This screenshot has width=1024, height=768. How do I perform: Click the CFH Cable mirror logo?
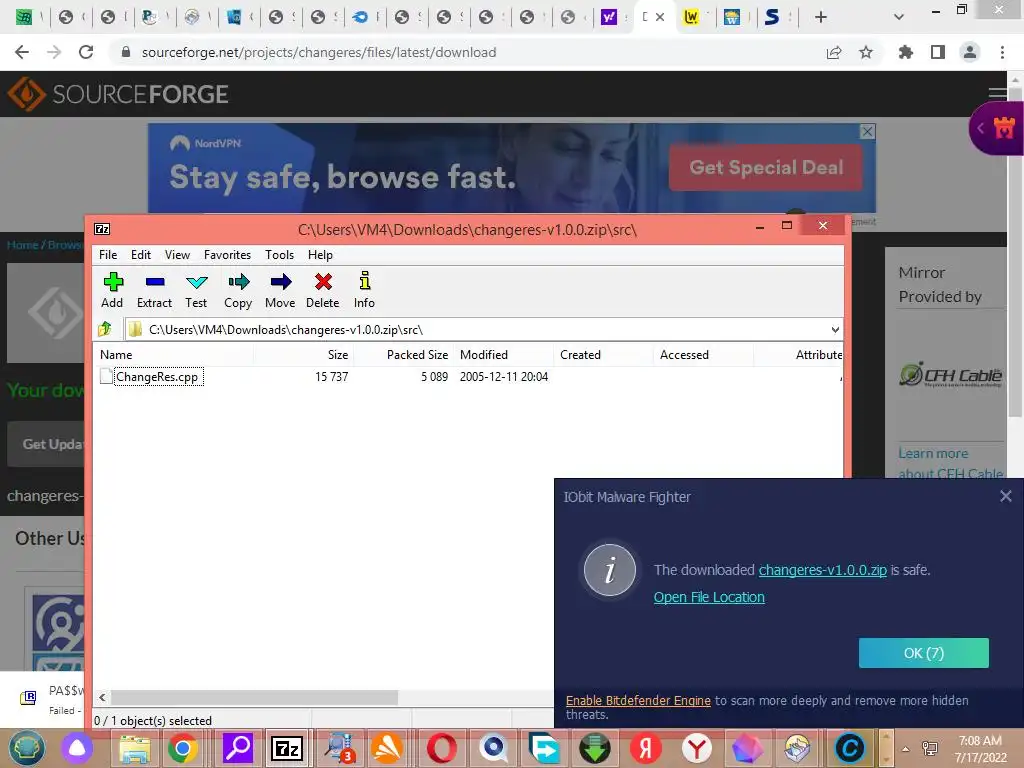coord(950,375)
